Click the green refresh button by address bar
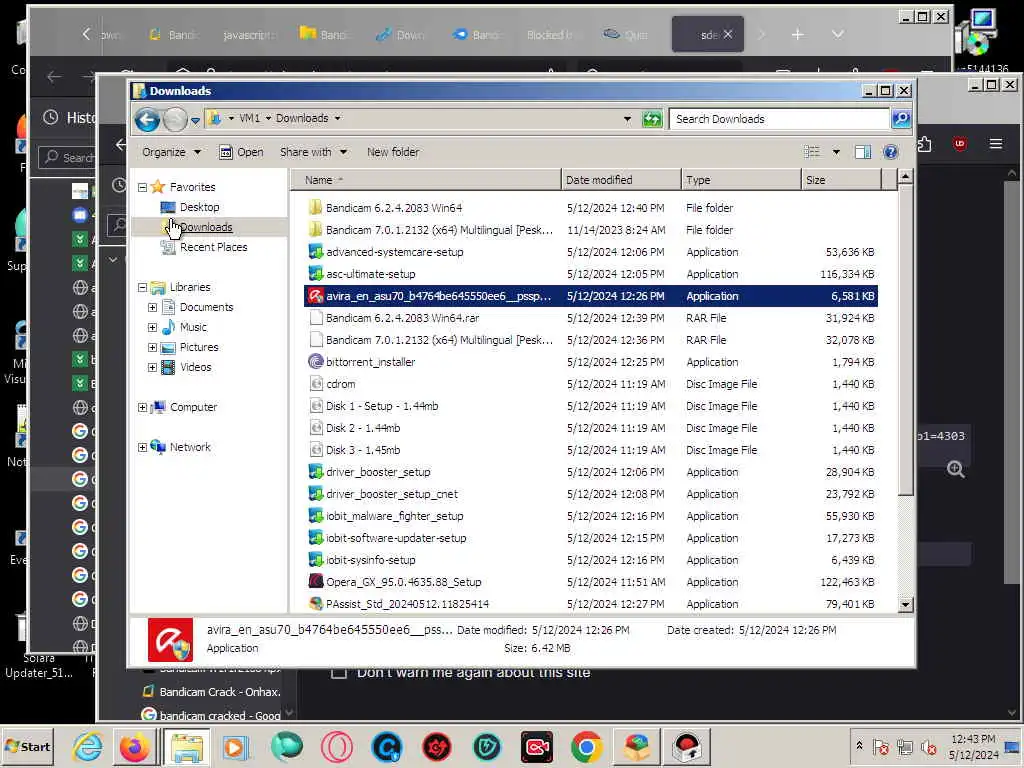The image size is (1024, 768). [652, 119]
